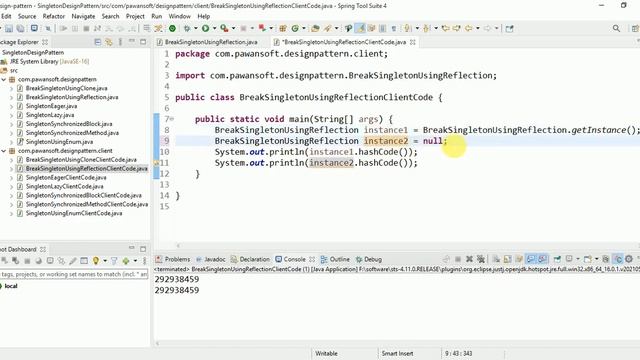Click the green Run button in toolbar
640x360 pixels.
(205, 28)
